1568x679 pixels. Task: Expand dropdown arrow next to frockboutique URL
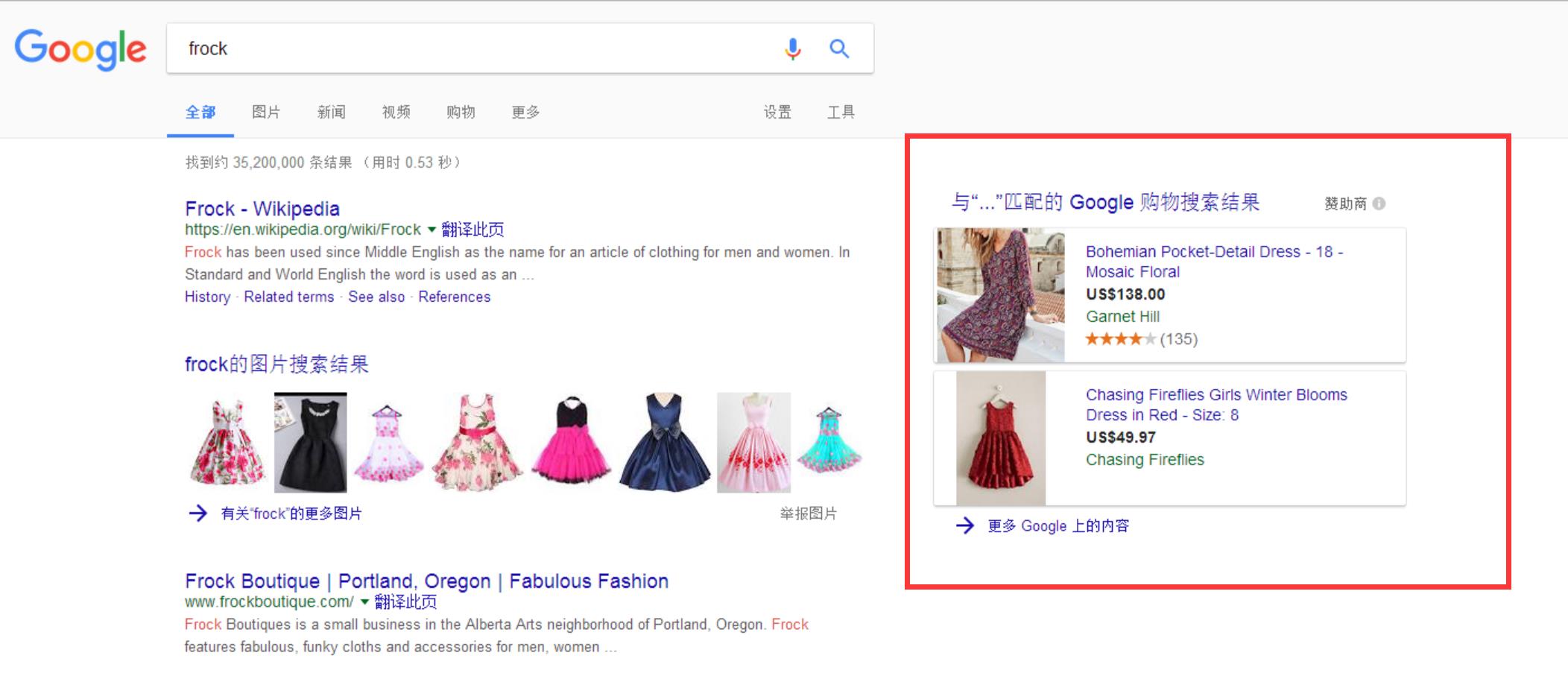[364, 602]
